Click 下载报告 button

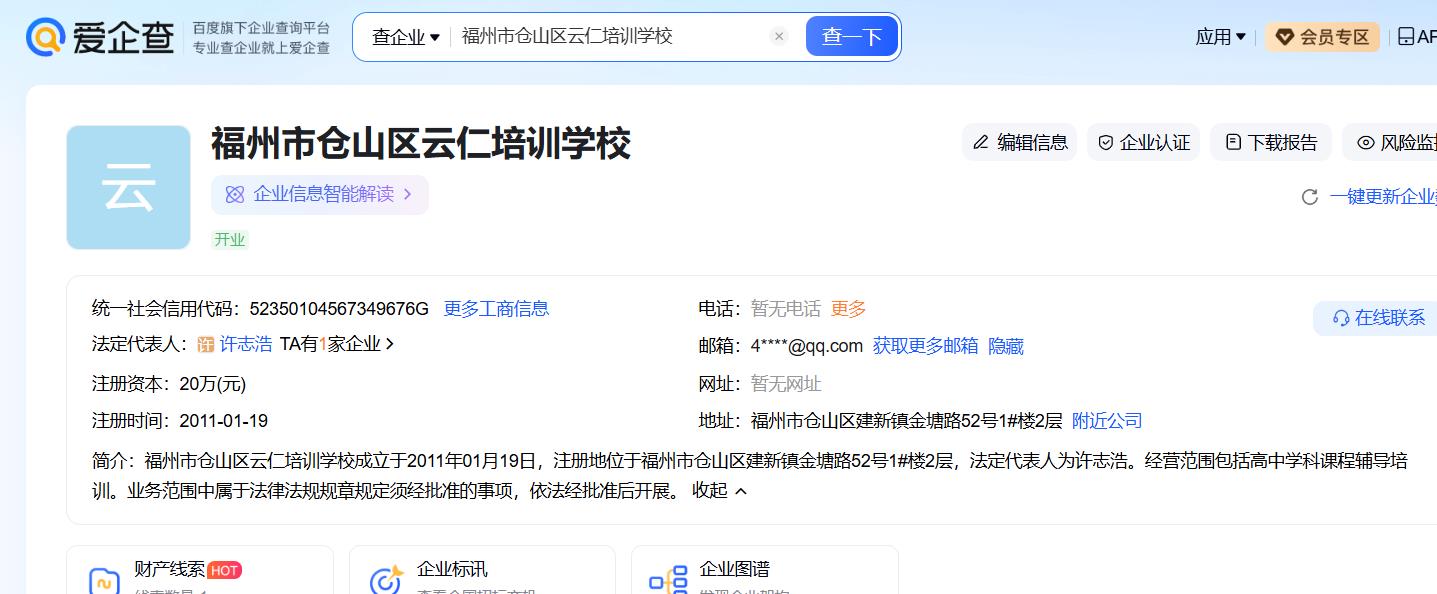(1271, 143)
